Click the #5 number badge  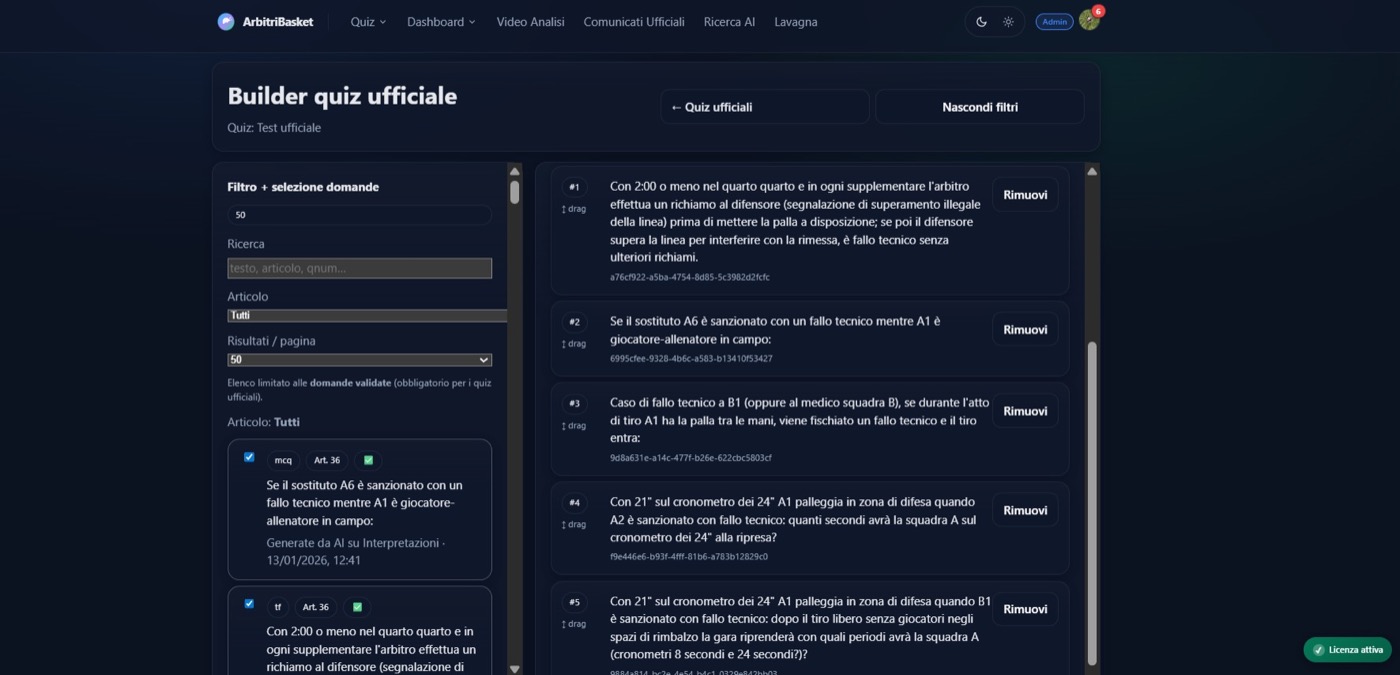pyautogui.click(x=574, y=602)
